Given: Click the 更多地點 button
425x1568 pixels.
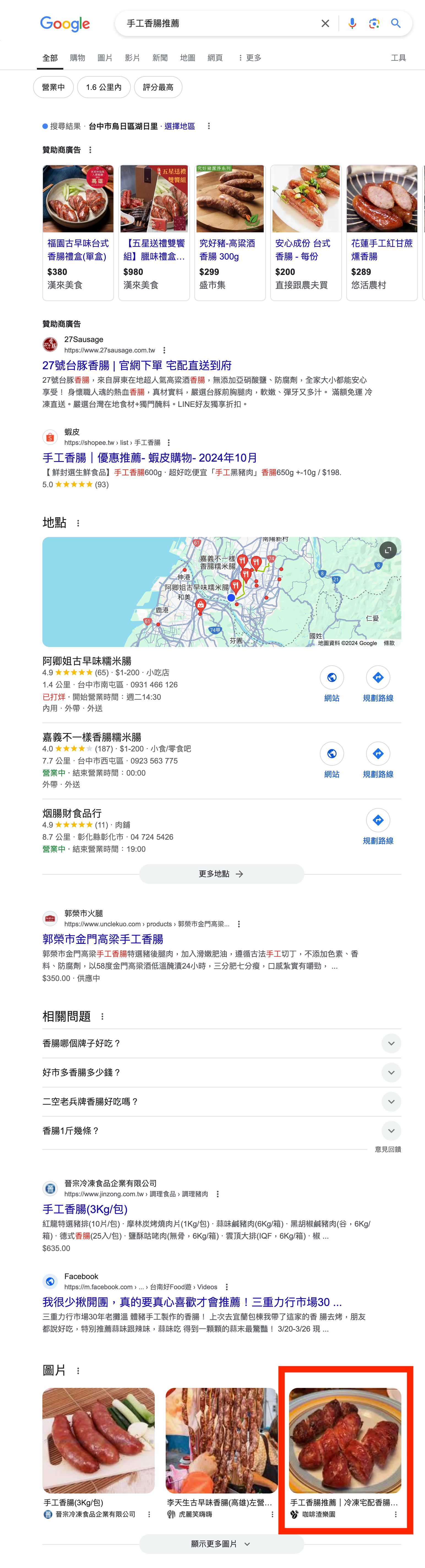Looking at the screenshot, I should (x=221, y=873).
